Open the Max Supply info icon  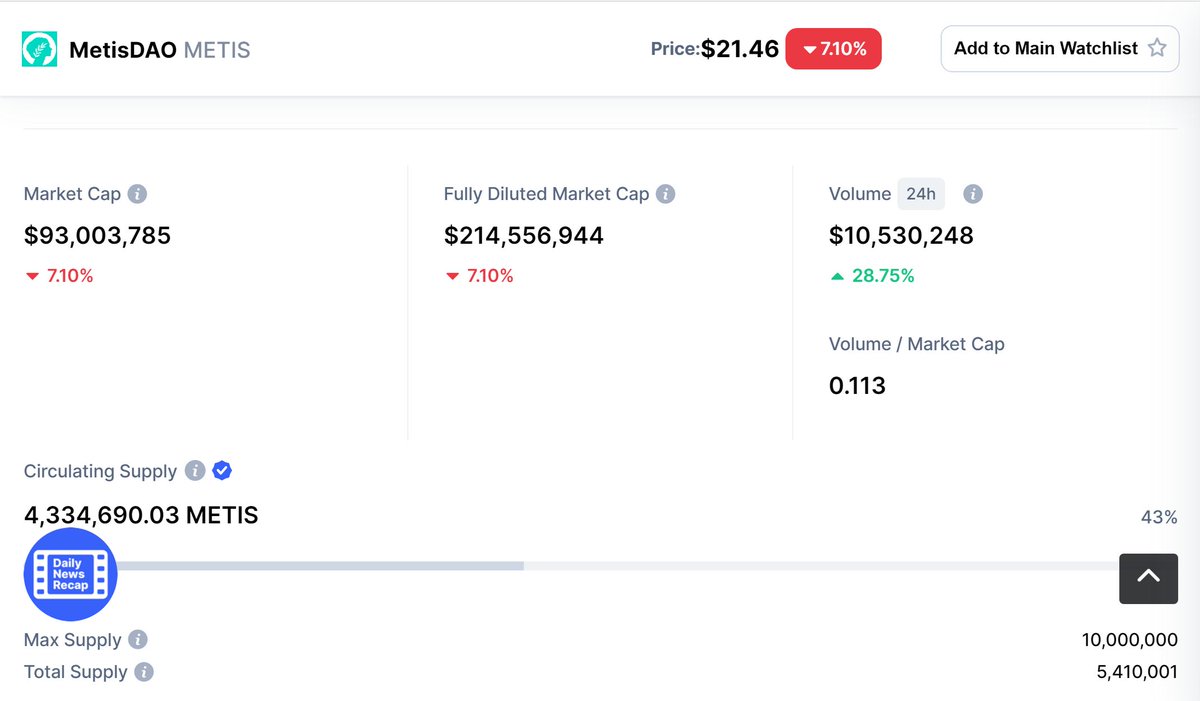click(138, 640)
